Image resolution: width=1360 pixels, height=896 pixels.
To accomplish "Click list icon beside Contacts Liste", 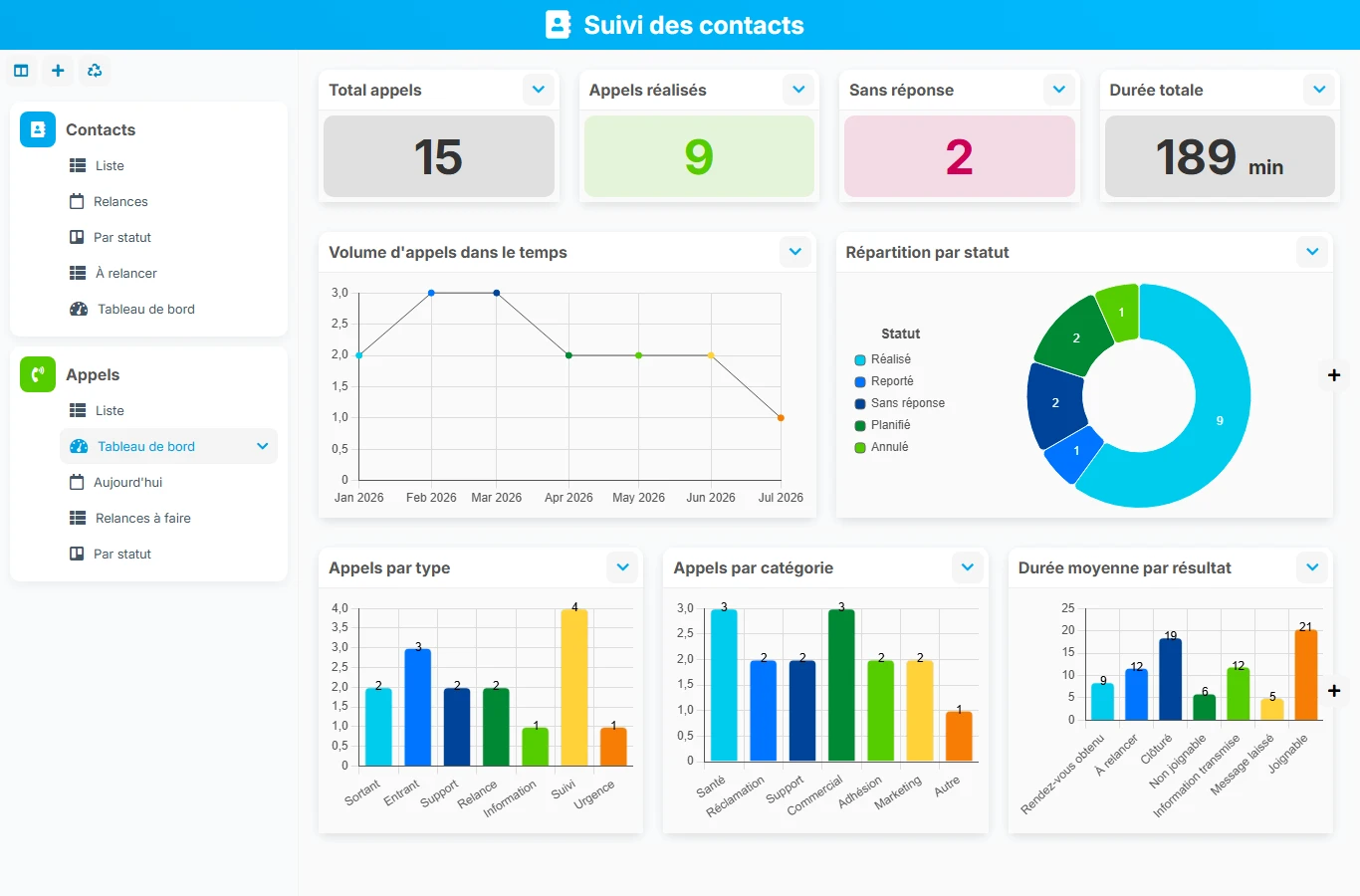I will click(78, 165).
